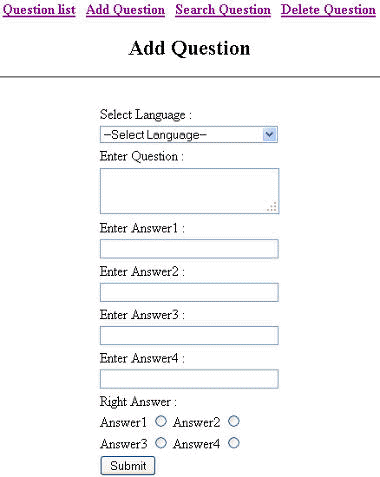Image resolution: width=380 pixels, height=477 pixels.
Task: Choose the Answer4 radio button
Action: [234, 443]
